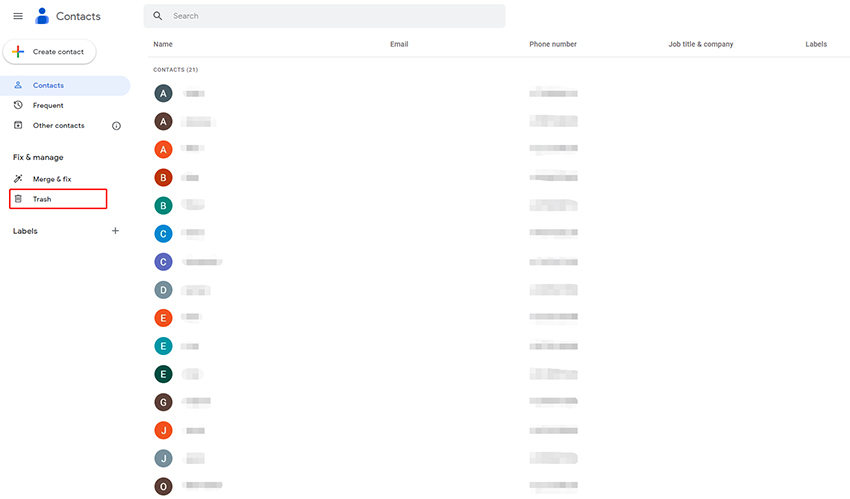Click the Job title & company header

click(700, 44)
